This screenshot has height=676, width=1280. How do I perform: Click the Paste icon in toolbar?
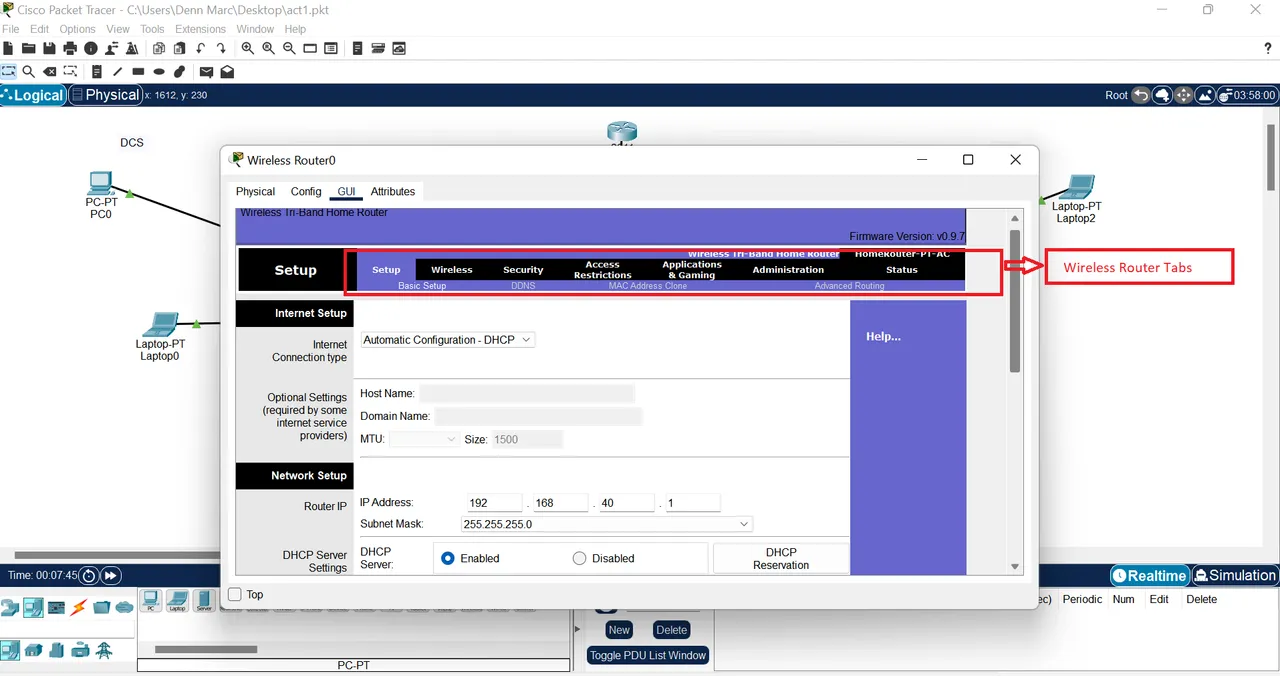click(179, 48)
